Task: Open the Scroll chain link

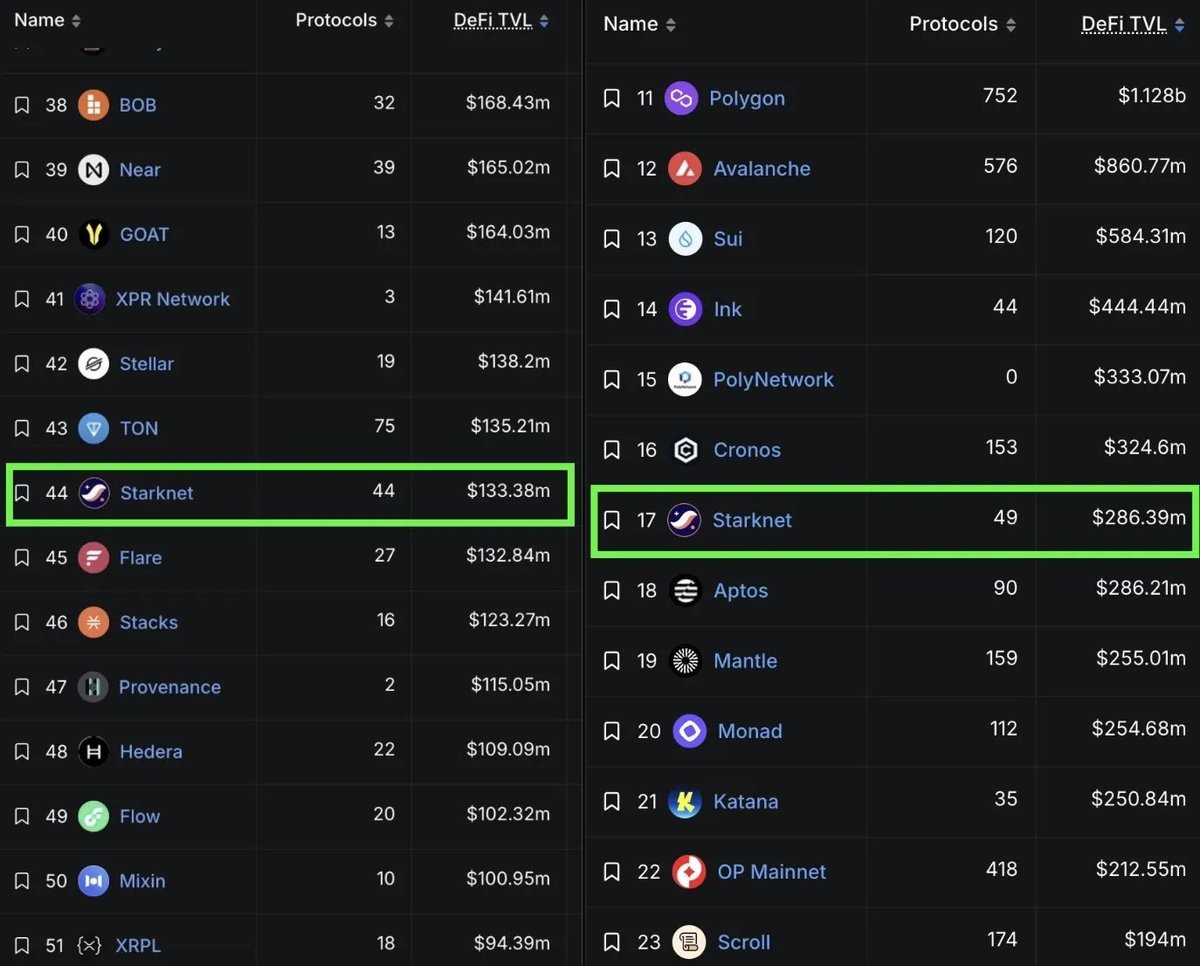Action: click(744, 942)
